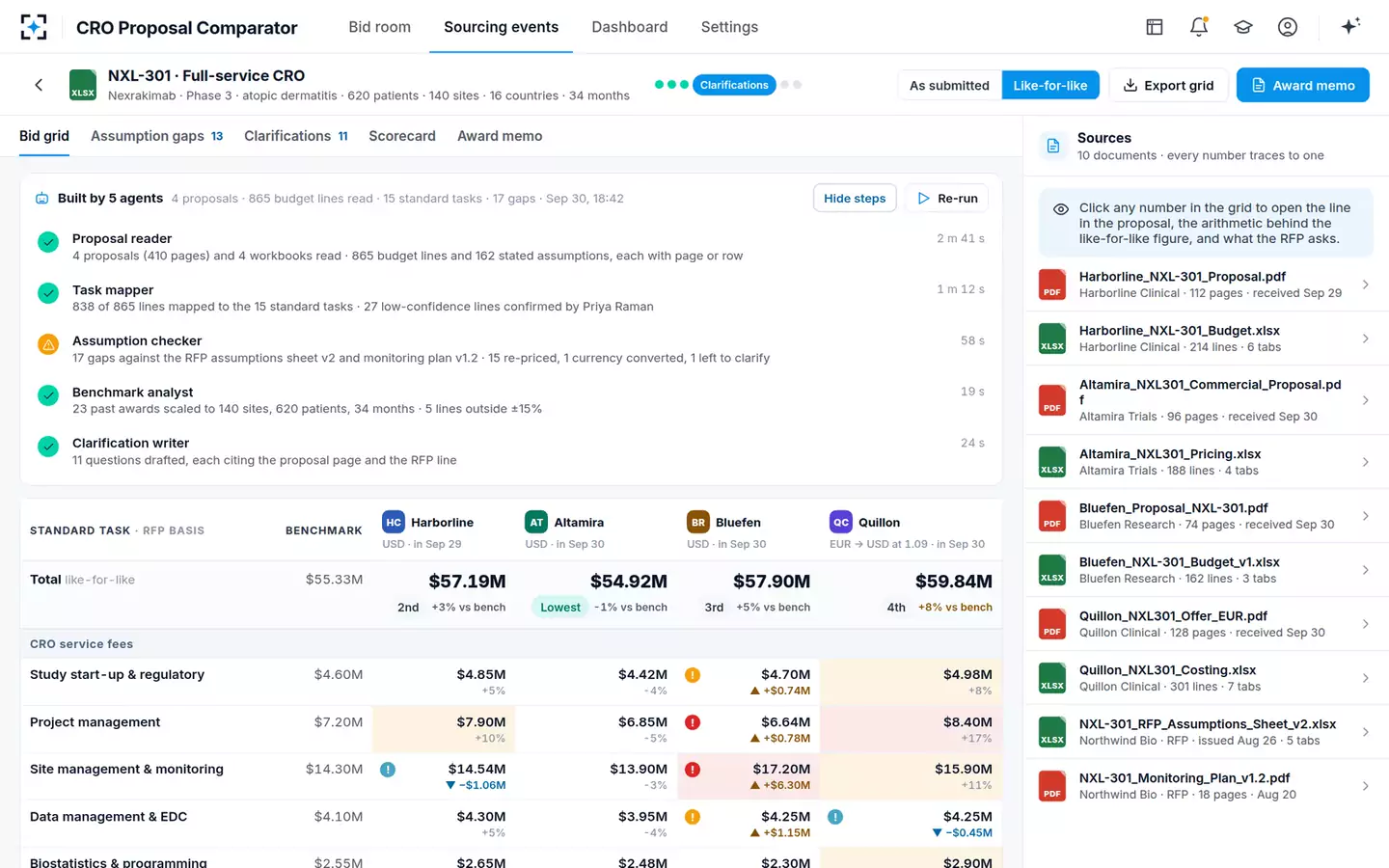1389x868 pixels.
Task: Switch to the Clarifications tab
Action: (x=296, y=136)
